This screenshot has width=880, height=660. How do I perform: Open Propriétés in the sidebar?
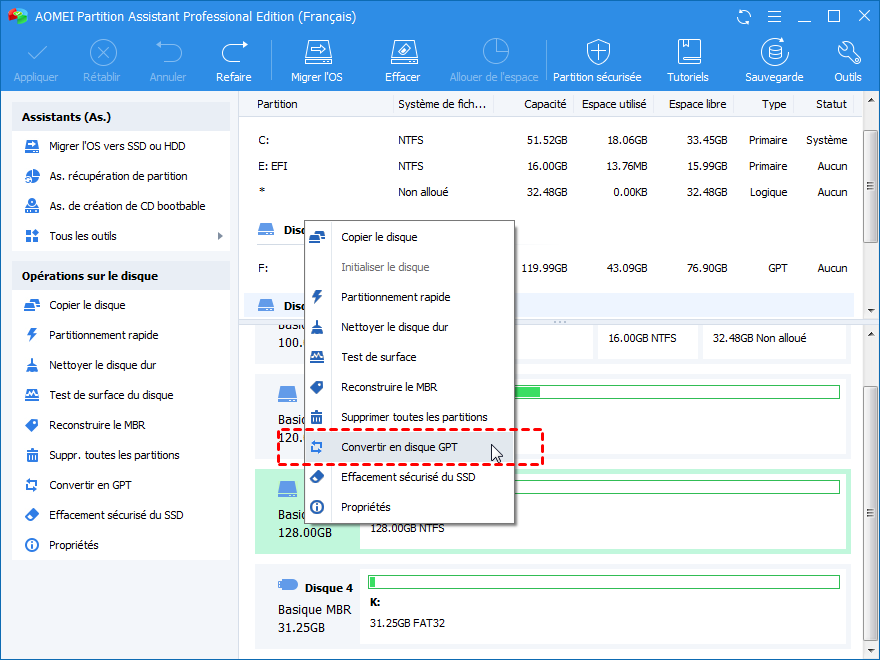[x=74, y=546]
